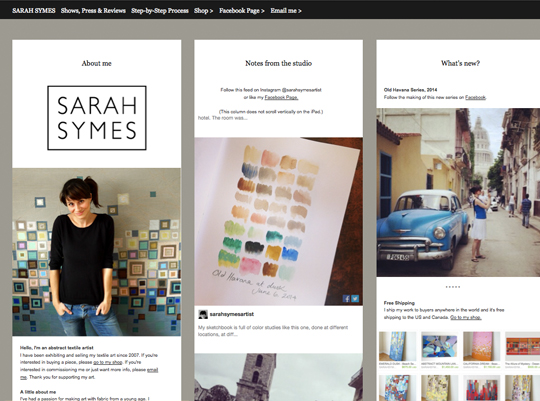540x401 pixels.
Task: Open the Old Havana watercolor swatch photo
Action: [x=279, y=222]
